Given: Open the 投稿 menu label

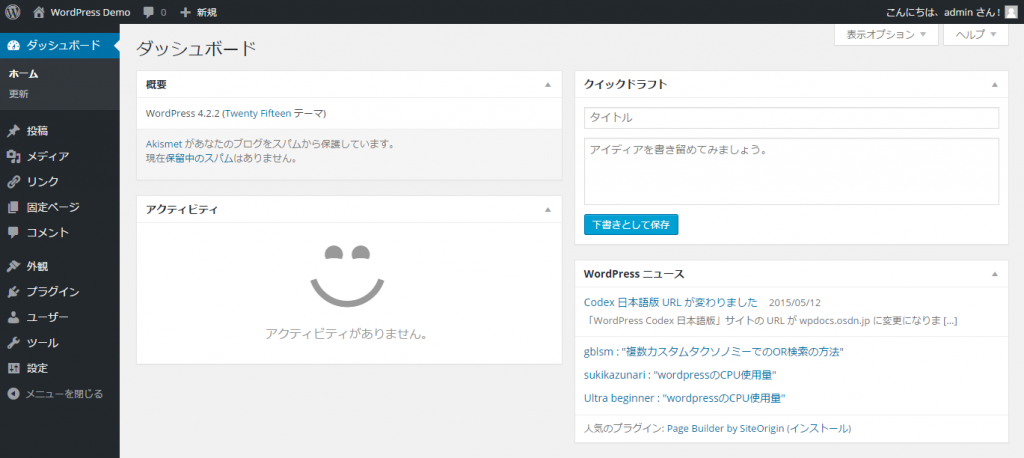Looking at the screenshot, I should click(37, 131).
